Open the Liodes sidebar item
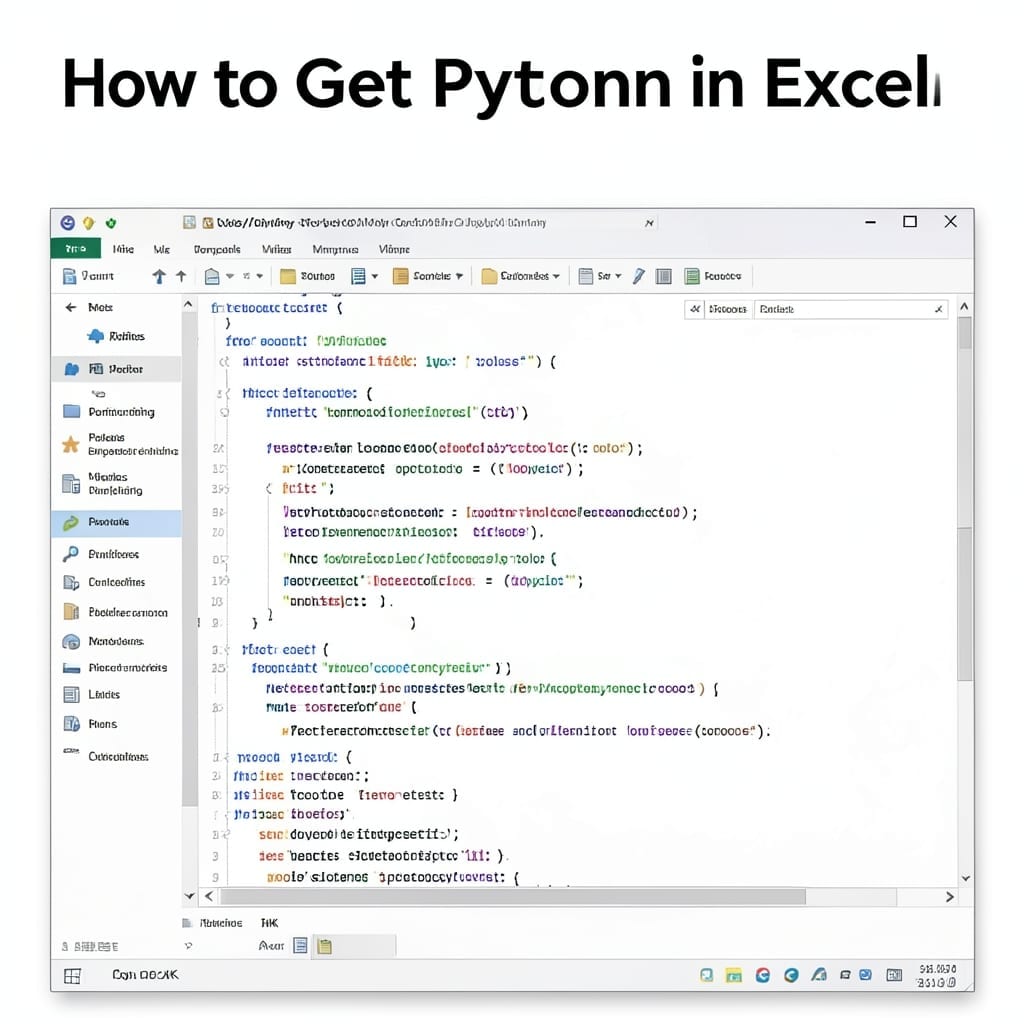This screenshot has width=1024, height=1024. (91, 694)
